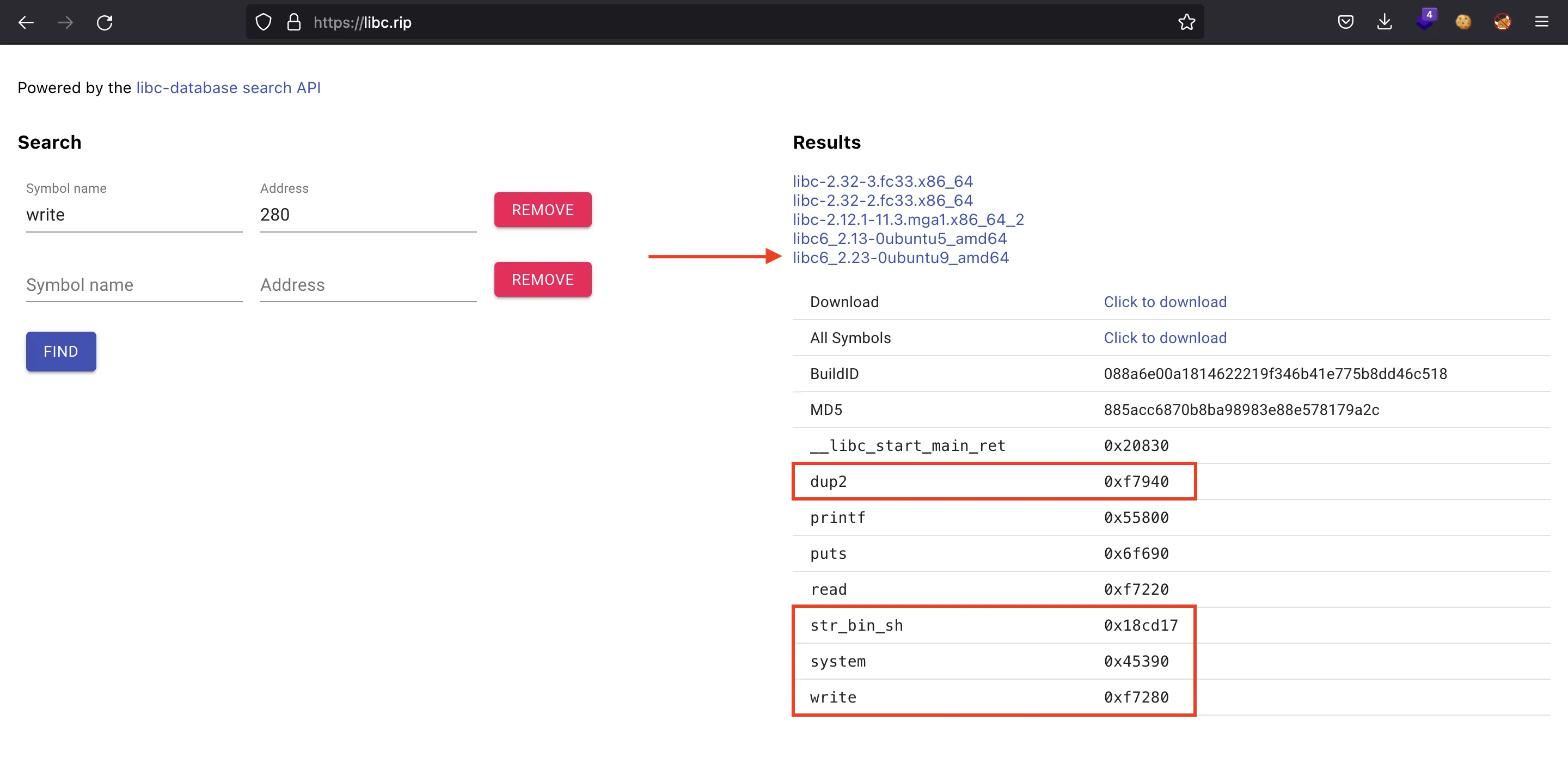Click the second Address input field

point(365,284)
